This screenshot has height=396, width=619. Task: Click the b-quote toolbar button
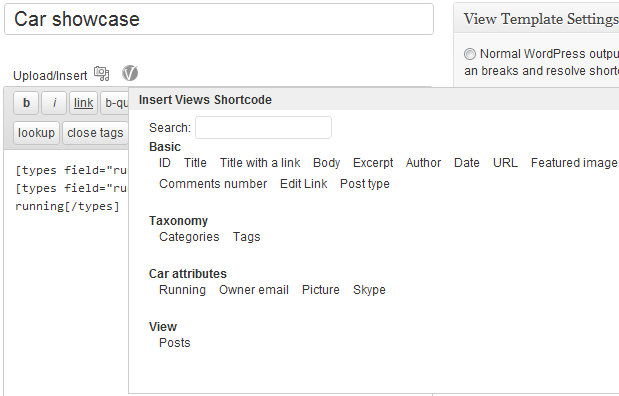tap(115, 103)
